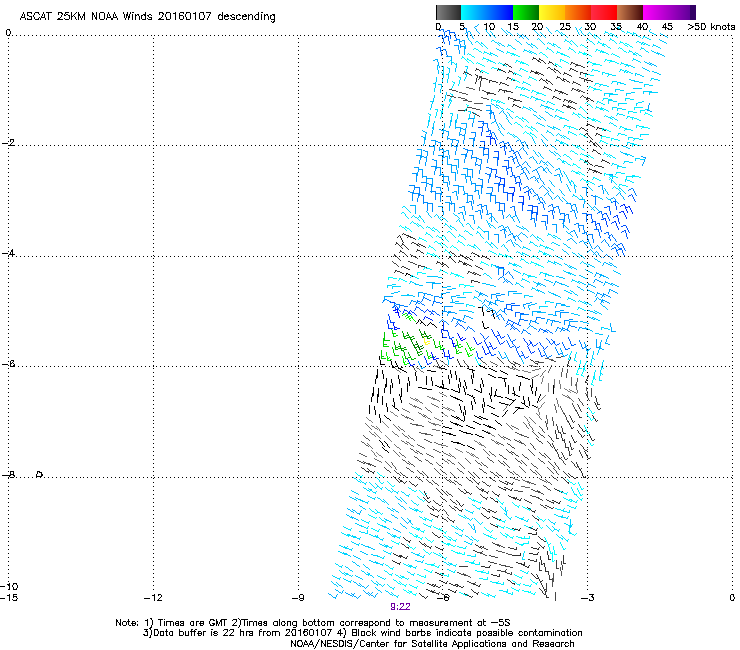
Task: Click the '>50 knots' legend label
Action: 711,26
